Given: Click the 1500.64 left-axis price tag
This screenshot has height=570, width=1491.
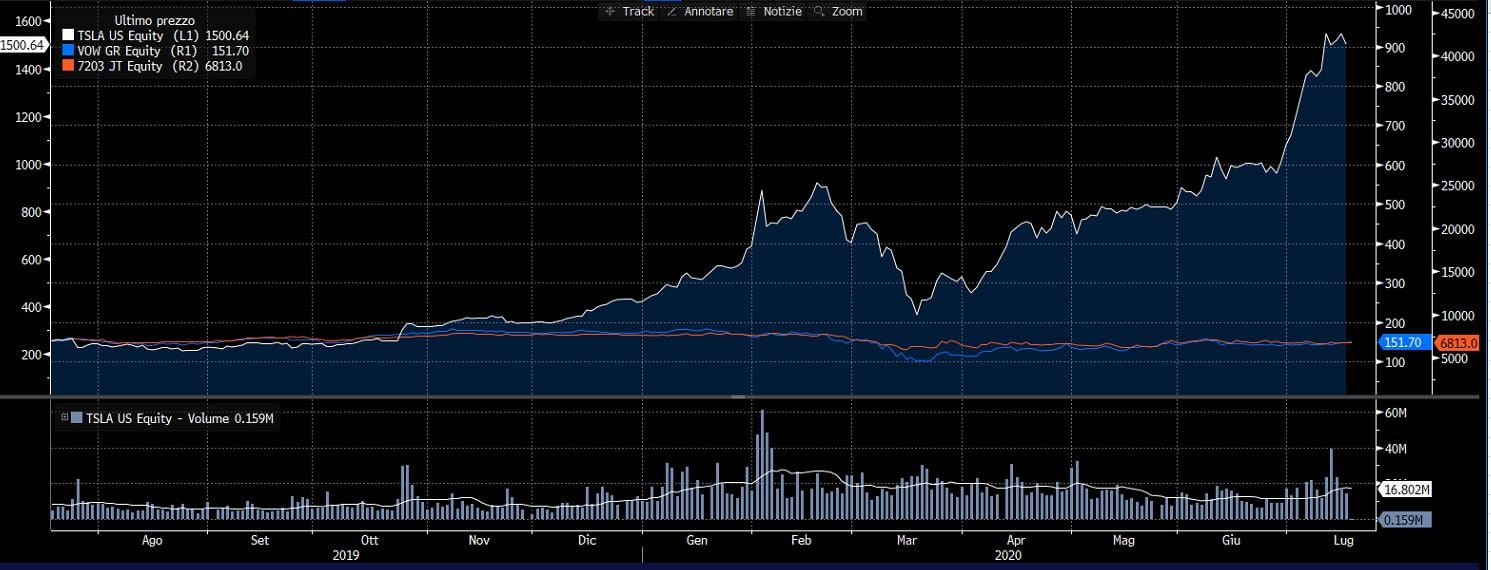Looking at the screenshot, I should (23, 45).
